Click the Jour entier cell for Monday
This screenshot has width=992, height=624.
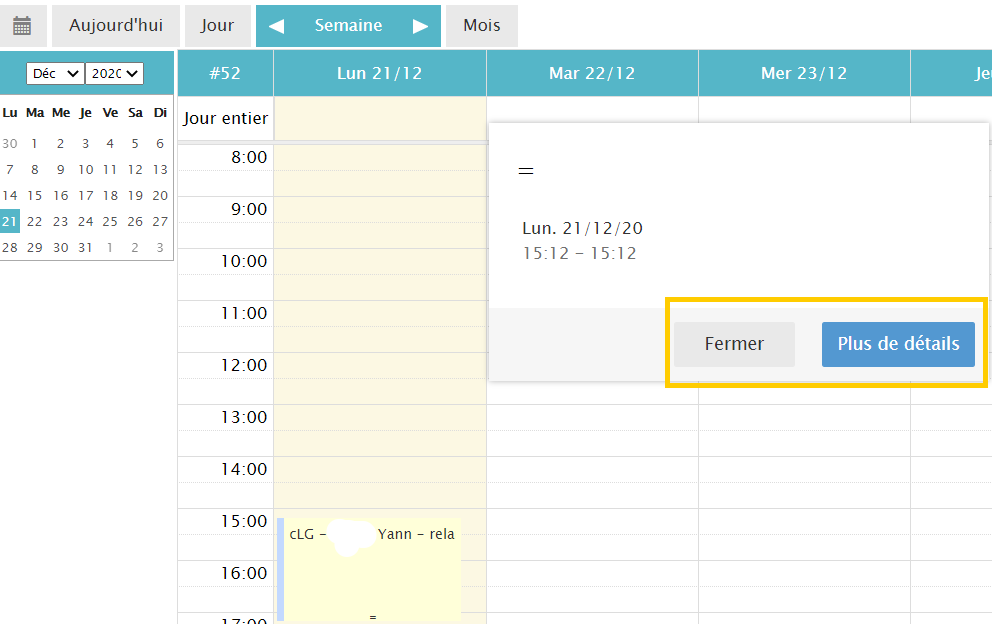click(x=380, y=119)
